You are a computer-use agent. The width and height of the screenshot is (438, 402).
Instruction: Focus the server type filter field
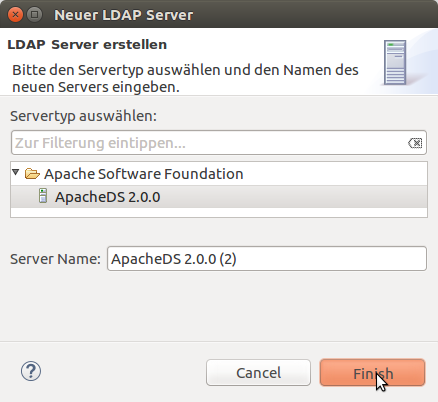[219, 143]
